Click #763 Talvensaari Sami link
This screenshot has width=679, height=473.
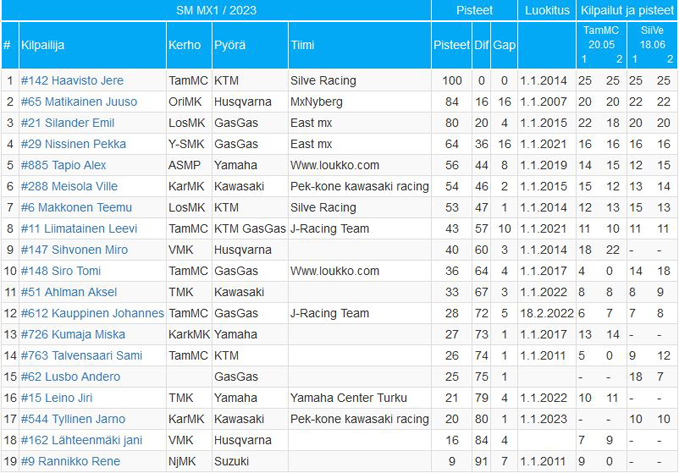(x=81, y=356)
